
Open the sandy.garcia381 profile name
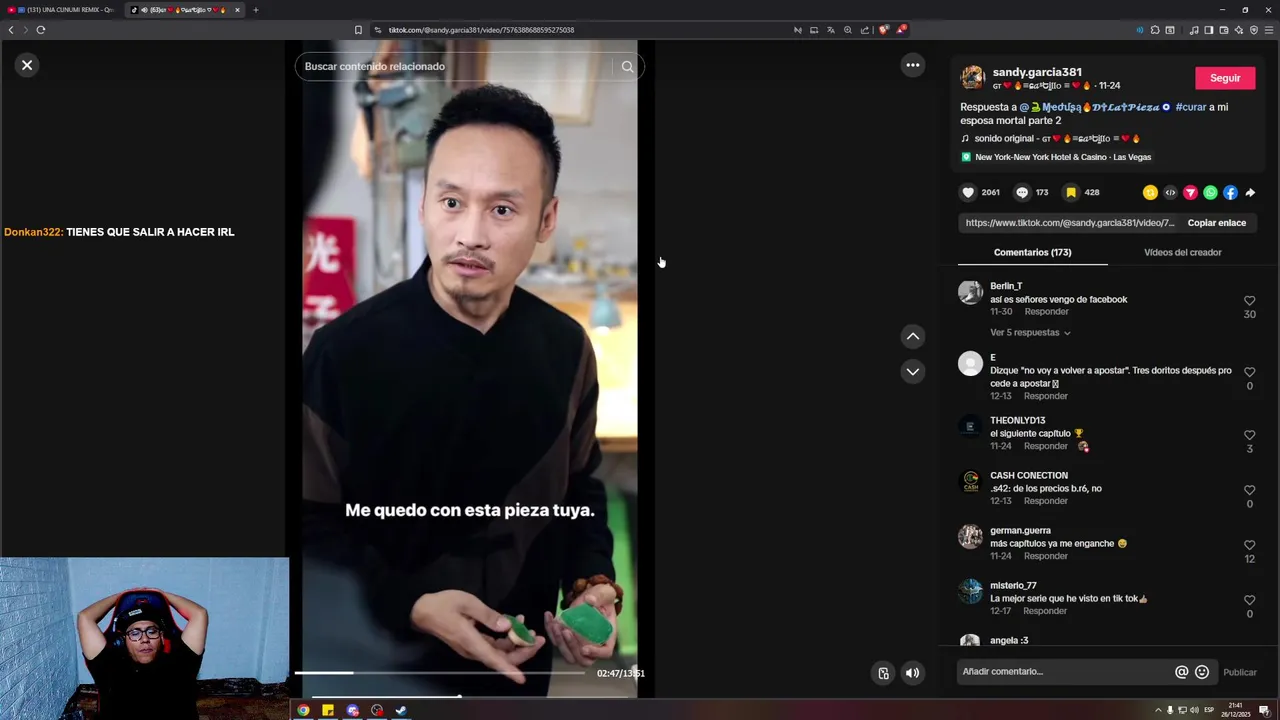point(1037,72)
